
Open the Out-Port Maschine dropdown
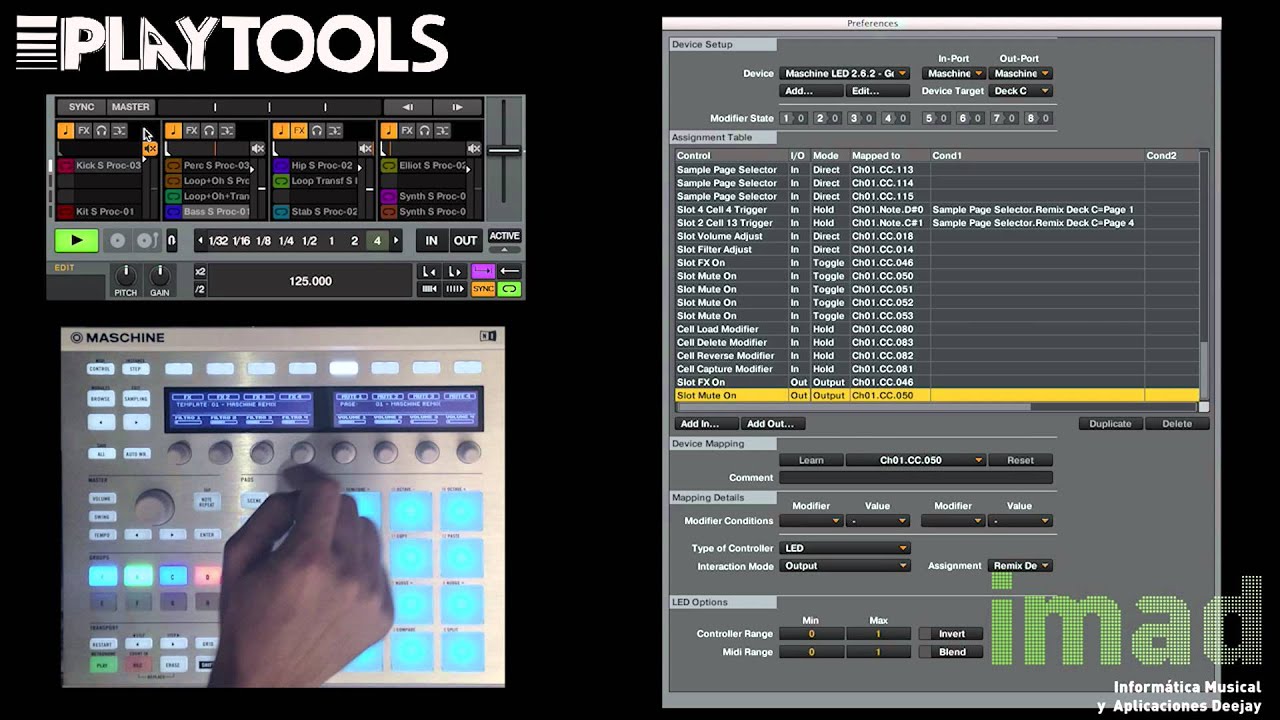pyautogui.click(x=1022, y=73)
